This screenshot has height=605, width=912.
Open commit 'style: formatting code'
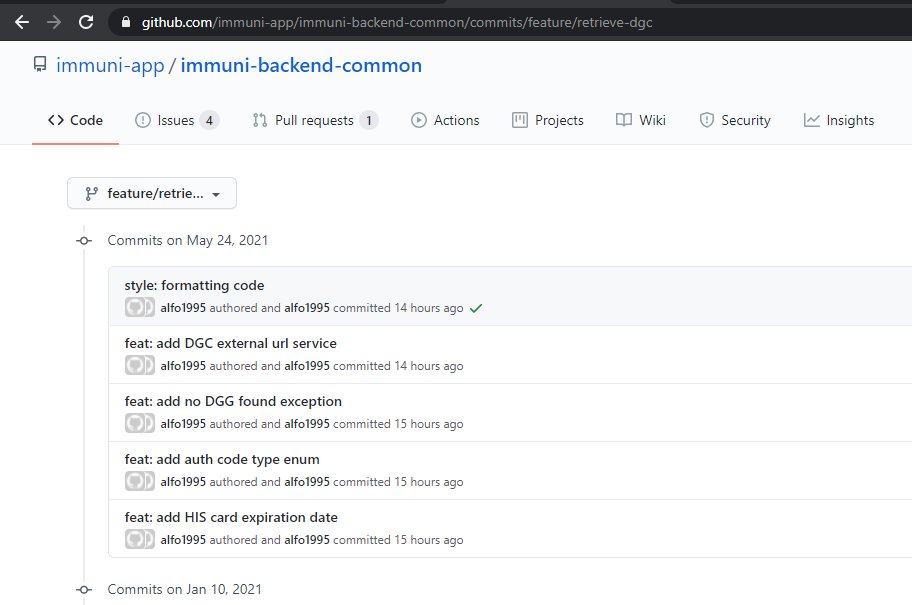[x=194, y=285]
